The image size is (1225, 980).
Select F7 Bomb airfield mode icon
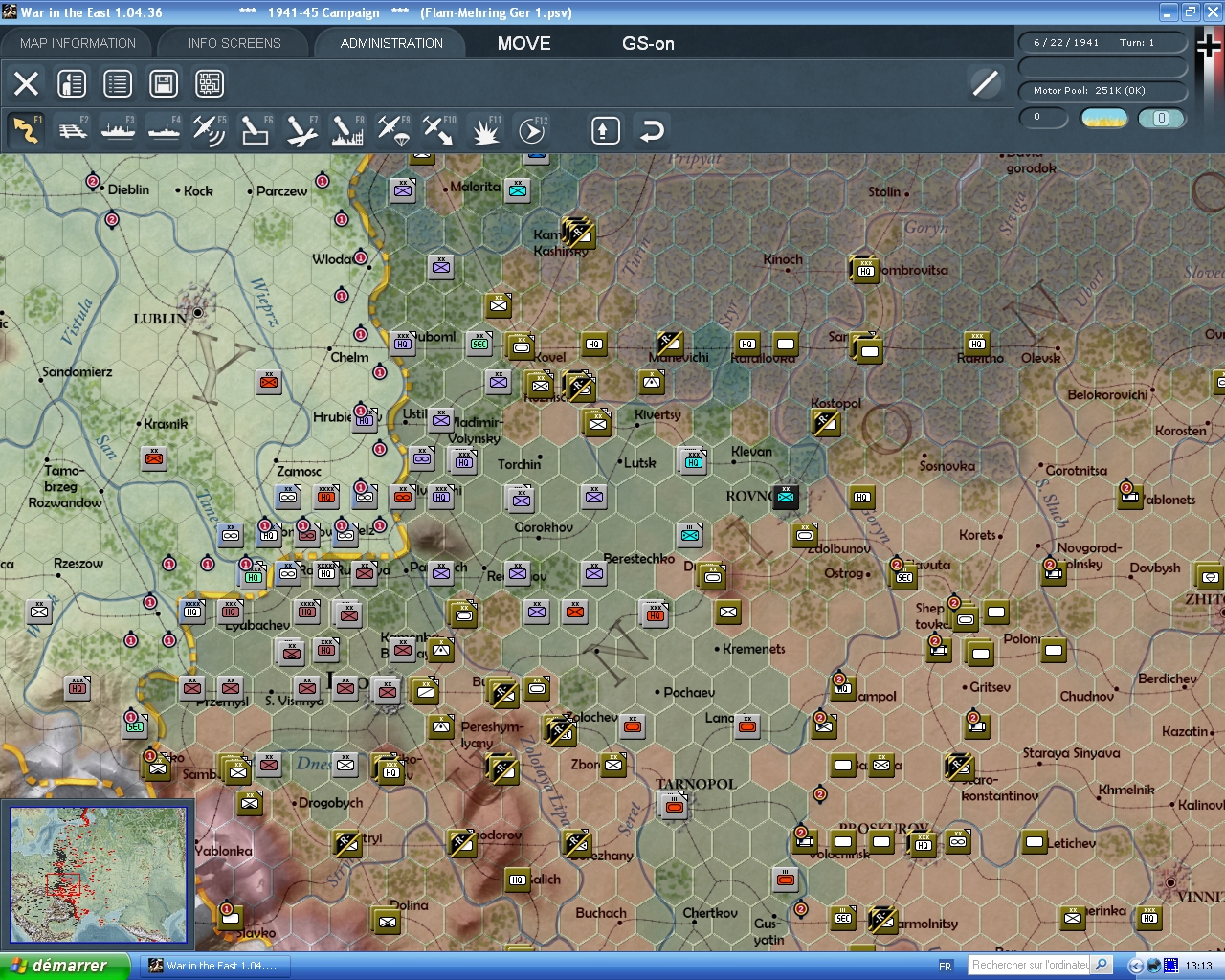(x=301, y=130)
